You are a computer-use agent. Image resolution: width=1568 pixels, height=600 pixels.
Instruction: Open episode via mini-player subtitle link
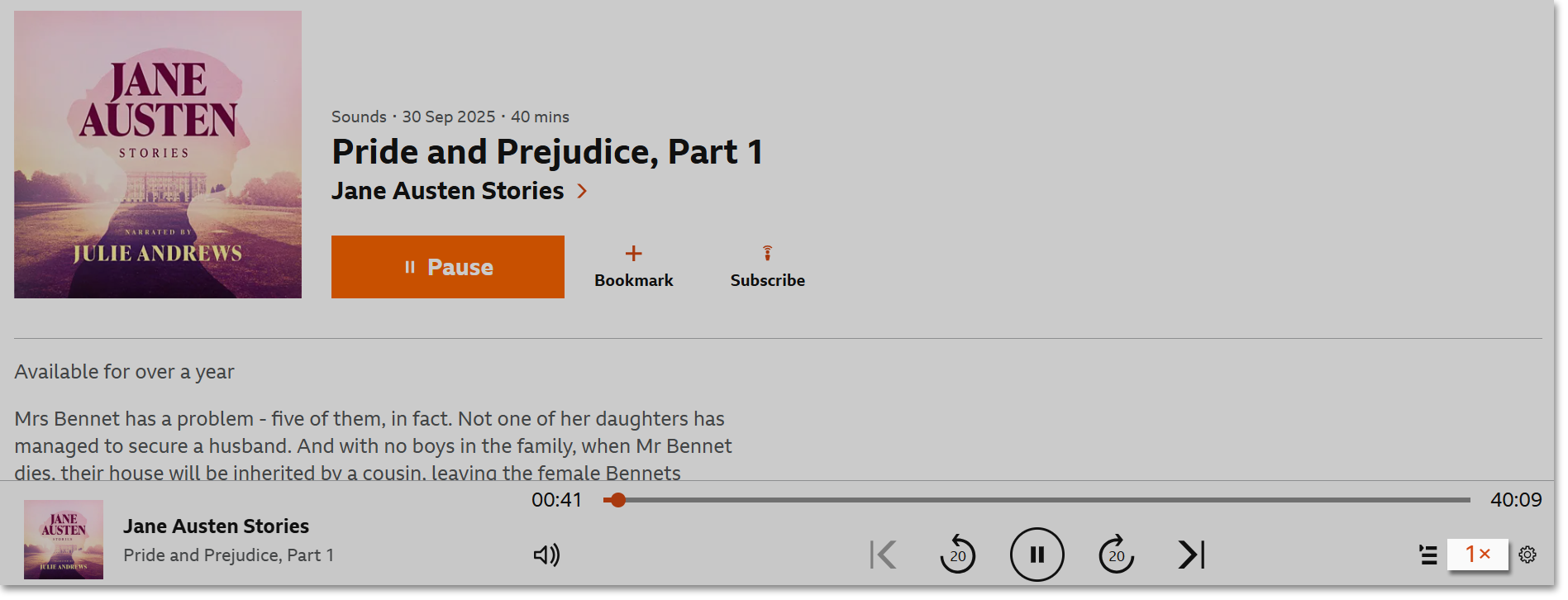[228, 555]
